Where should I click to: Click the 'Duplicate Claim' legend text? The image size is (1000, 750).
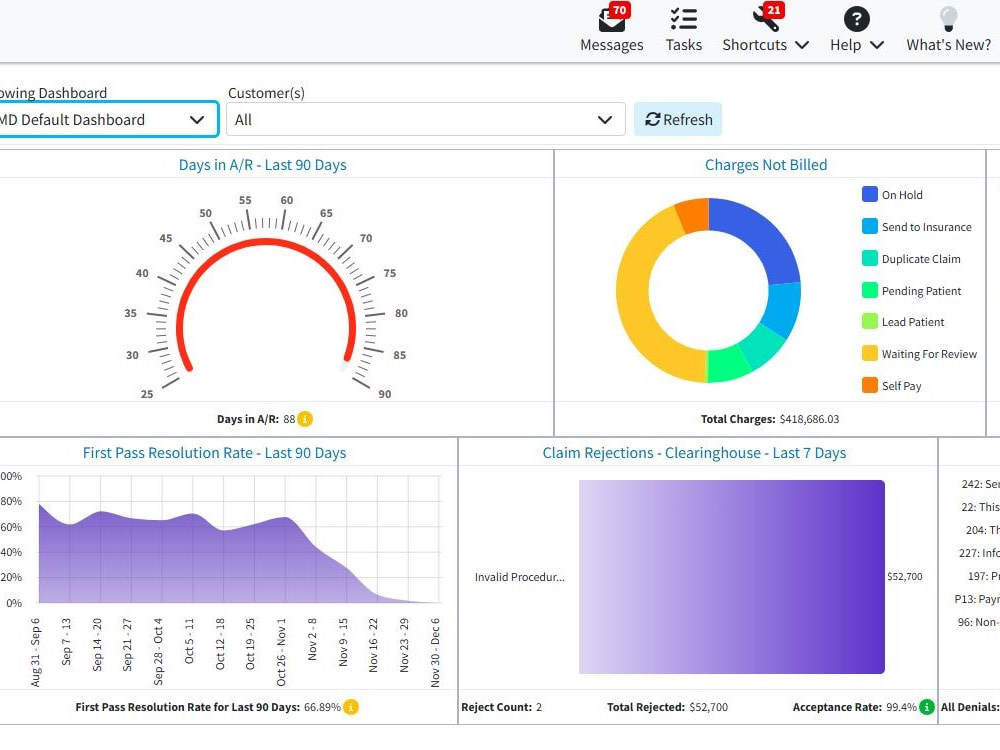coord(921,259)
